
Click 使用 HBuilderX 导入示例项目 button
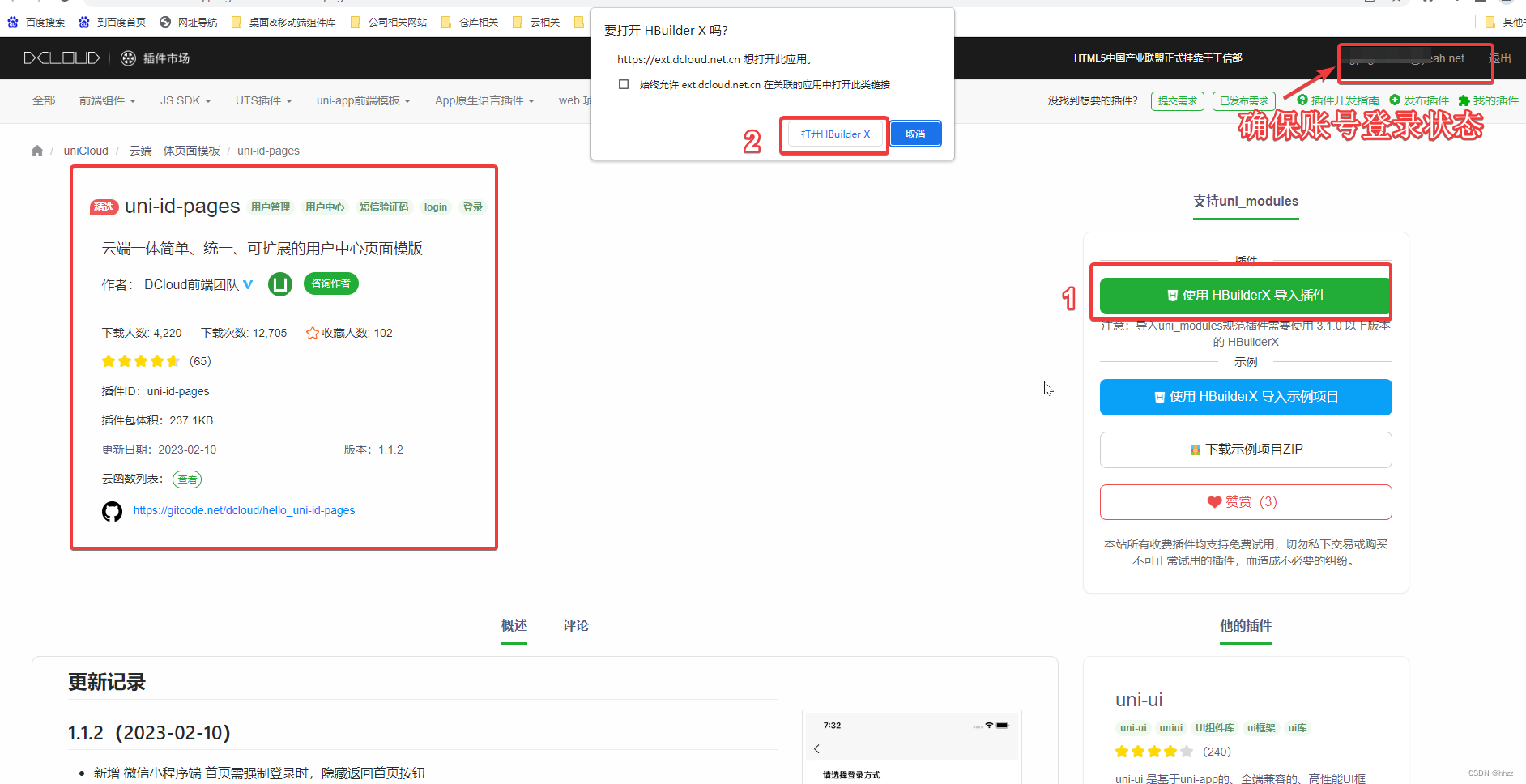(1246, 397)
